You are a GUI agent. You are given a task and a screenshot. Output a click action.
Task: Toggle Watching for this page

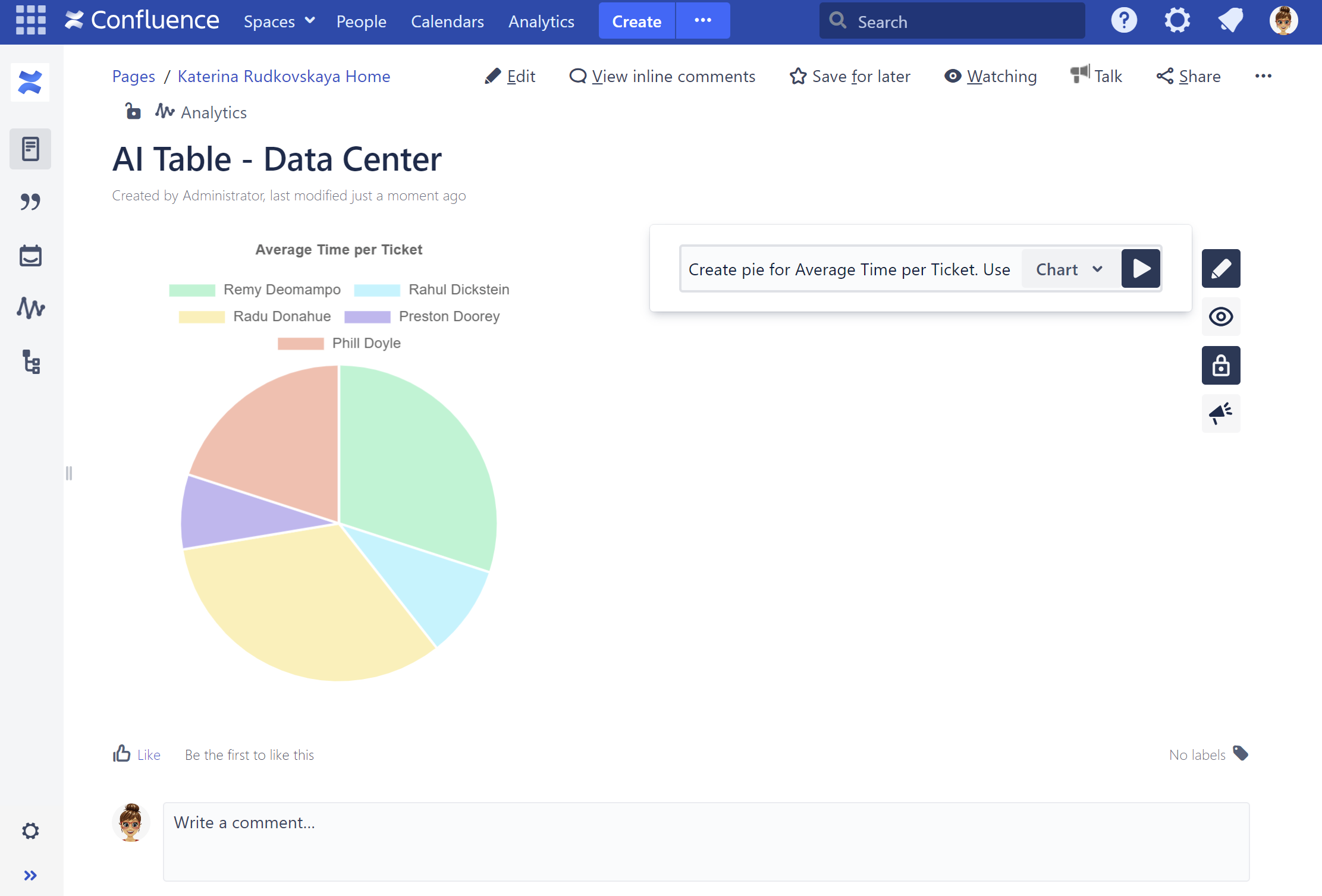coord(990,76)
